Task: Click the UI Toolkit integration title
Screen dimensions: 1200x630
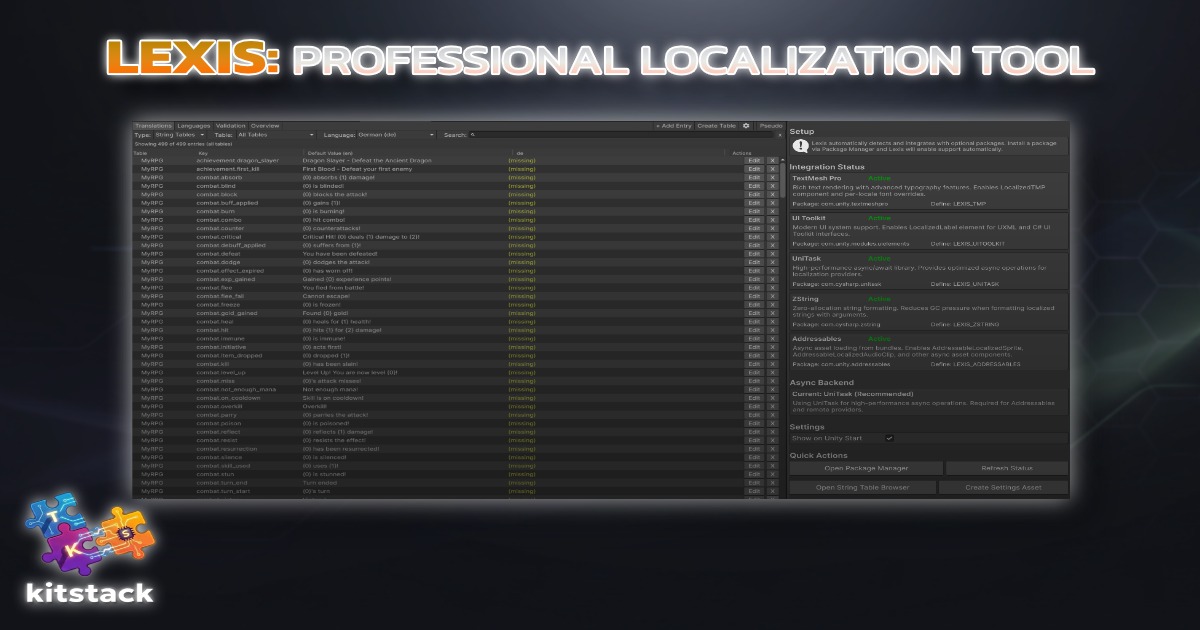Action: tap(808, 218)
